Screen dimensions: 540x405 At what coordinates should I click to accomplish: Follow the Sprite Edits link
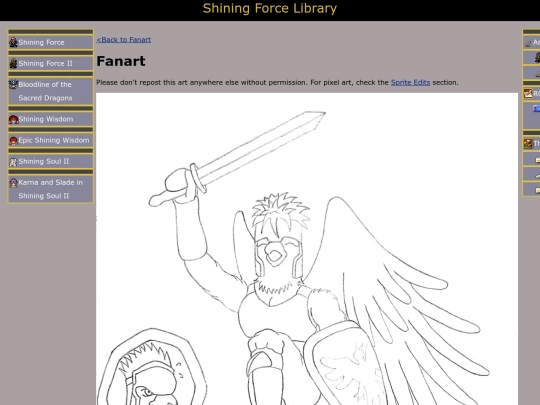click(x=411, y=82)
